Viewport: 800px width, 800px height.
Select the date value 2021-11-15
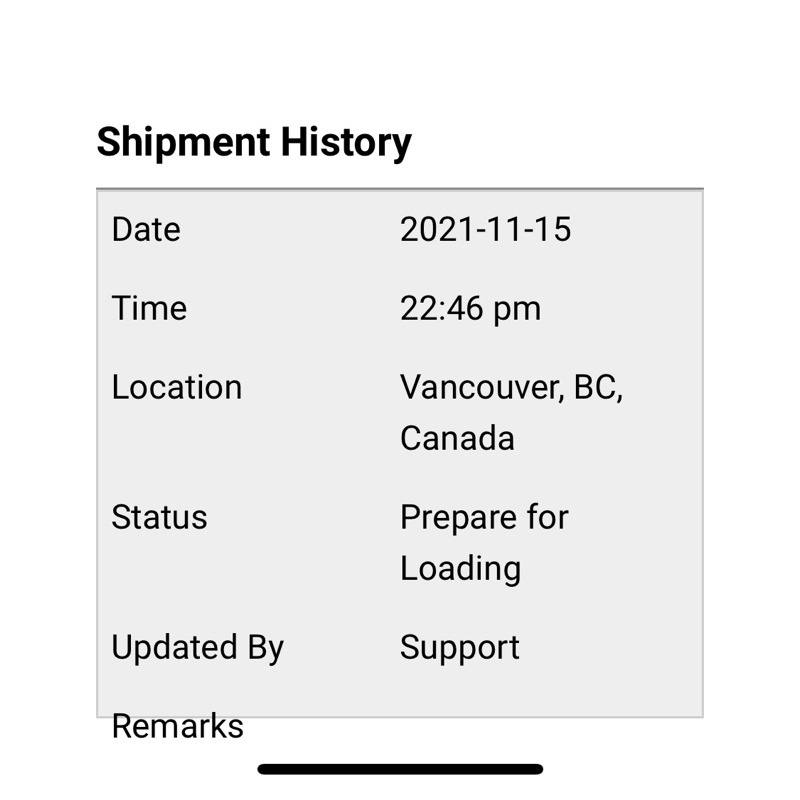pyautogui.click(x=485, y=230)
